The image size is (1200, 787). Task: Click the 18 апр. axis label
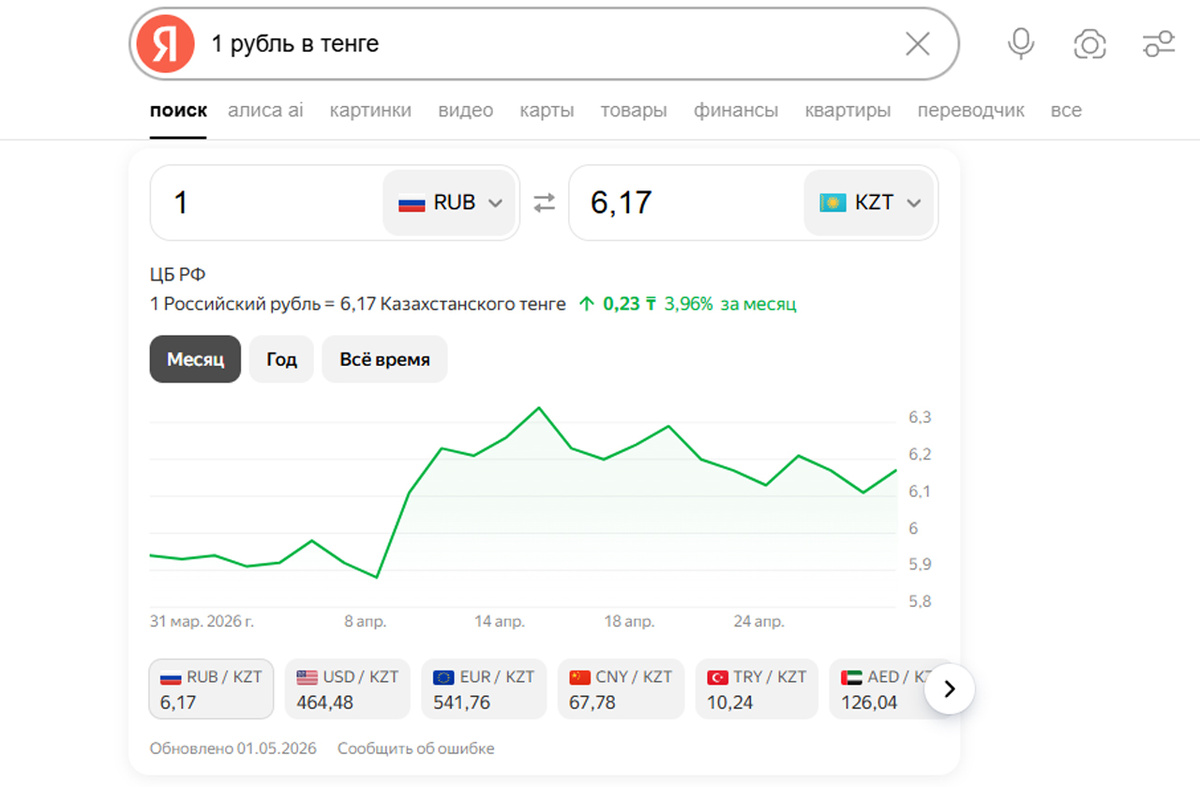point(629,621)
